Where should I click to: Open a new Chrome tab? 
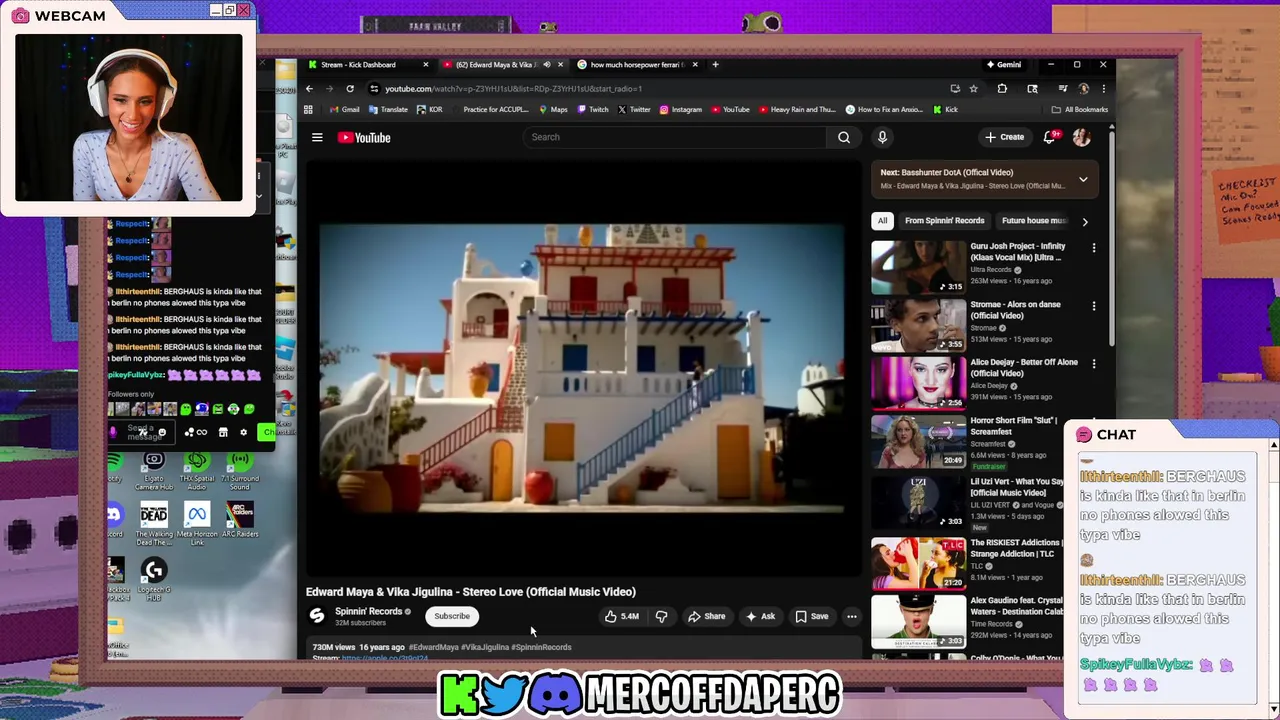point(715,65)
